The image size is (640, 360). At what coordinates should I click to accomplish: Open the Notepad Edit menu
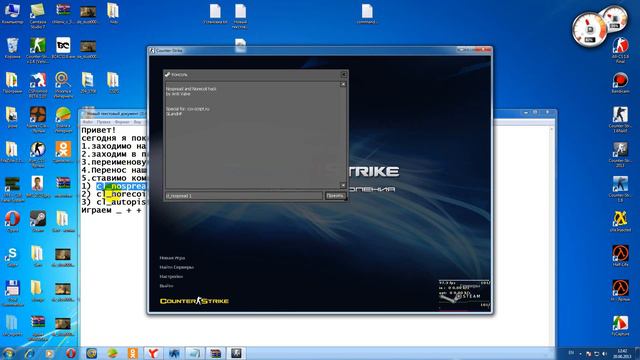[x=104, y=122]
